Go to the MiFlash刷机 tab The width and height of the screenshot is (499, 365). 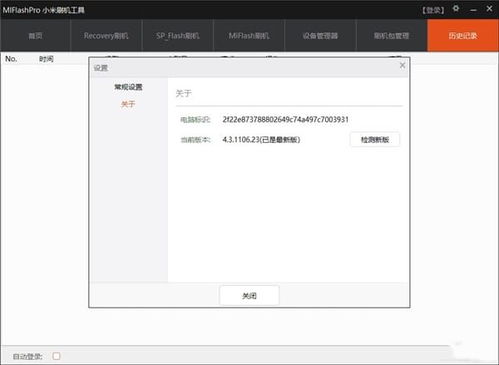click(x=249, y=35)
